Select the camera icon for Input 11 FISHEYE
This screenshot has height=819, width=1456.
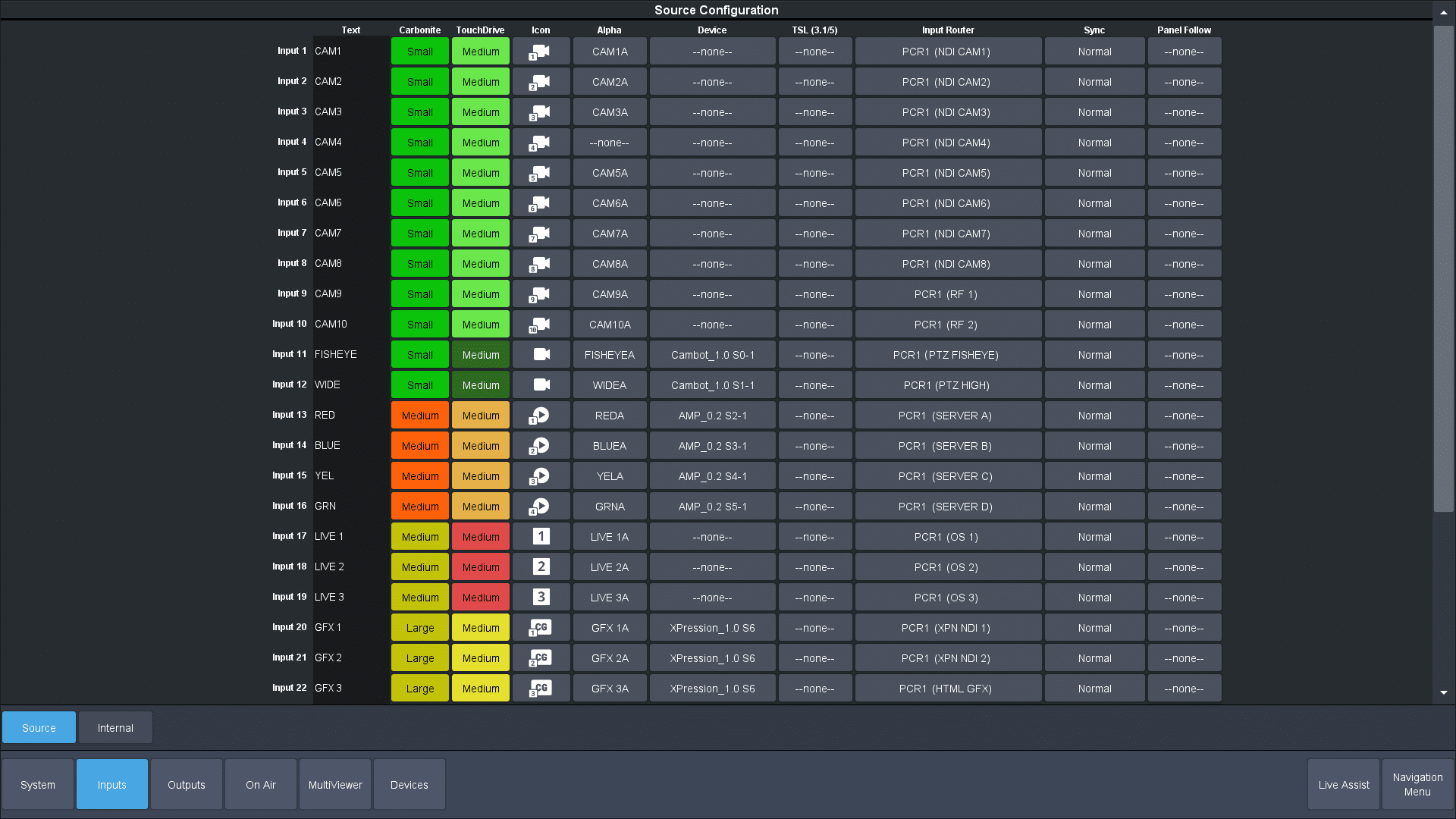(541, 355)
